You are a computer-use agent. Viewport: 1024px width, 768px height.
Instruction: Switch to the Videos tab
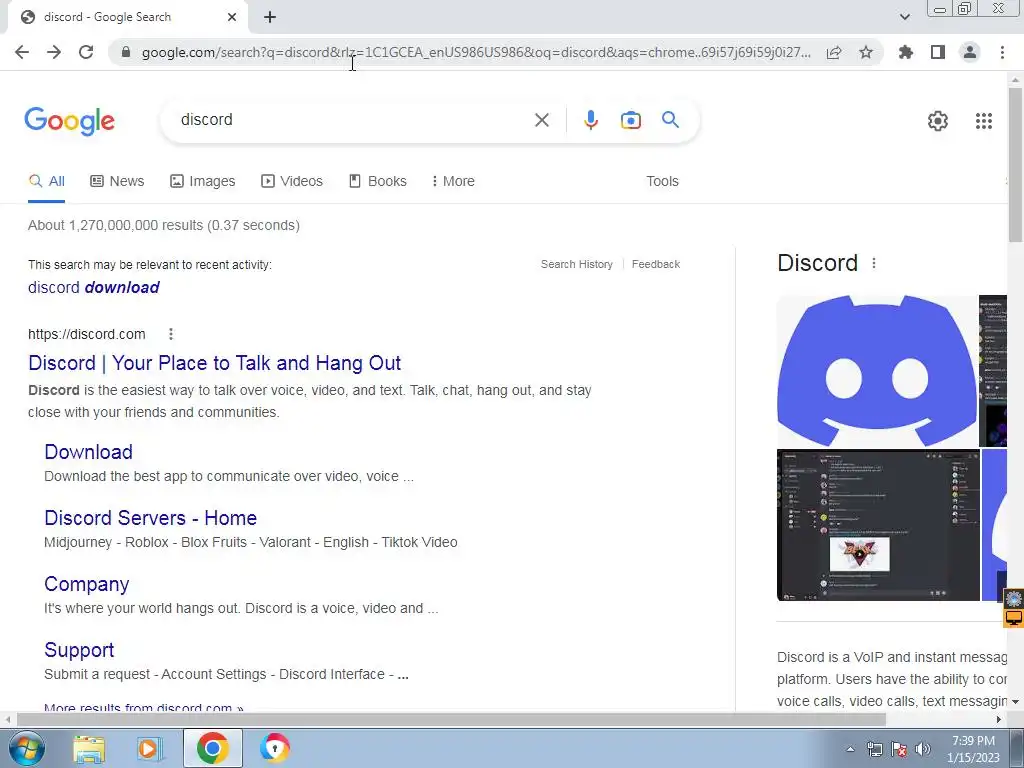tap(291, 182)
